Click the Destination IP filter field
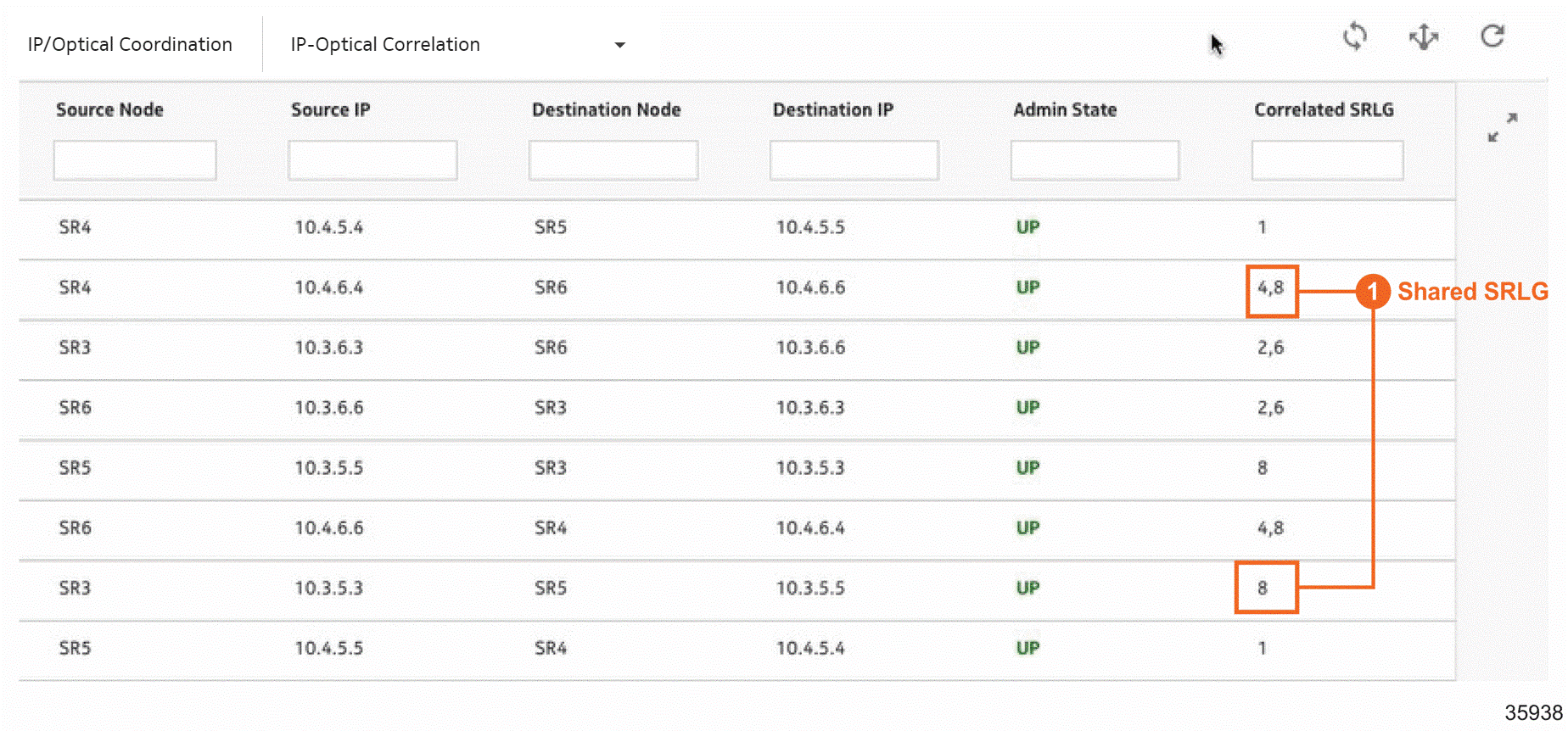The height and width of the screenshot is (731, 1568). pyautogui.click(x=854, y=160)
